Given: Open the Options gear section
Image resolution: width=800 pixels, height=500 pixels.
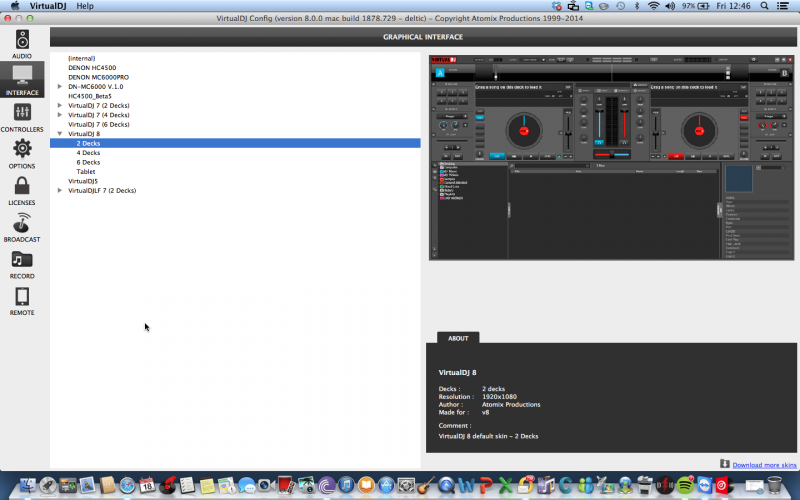Looking at the screenshot, I should pos(22,154).
